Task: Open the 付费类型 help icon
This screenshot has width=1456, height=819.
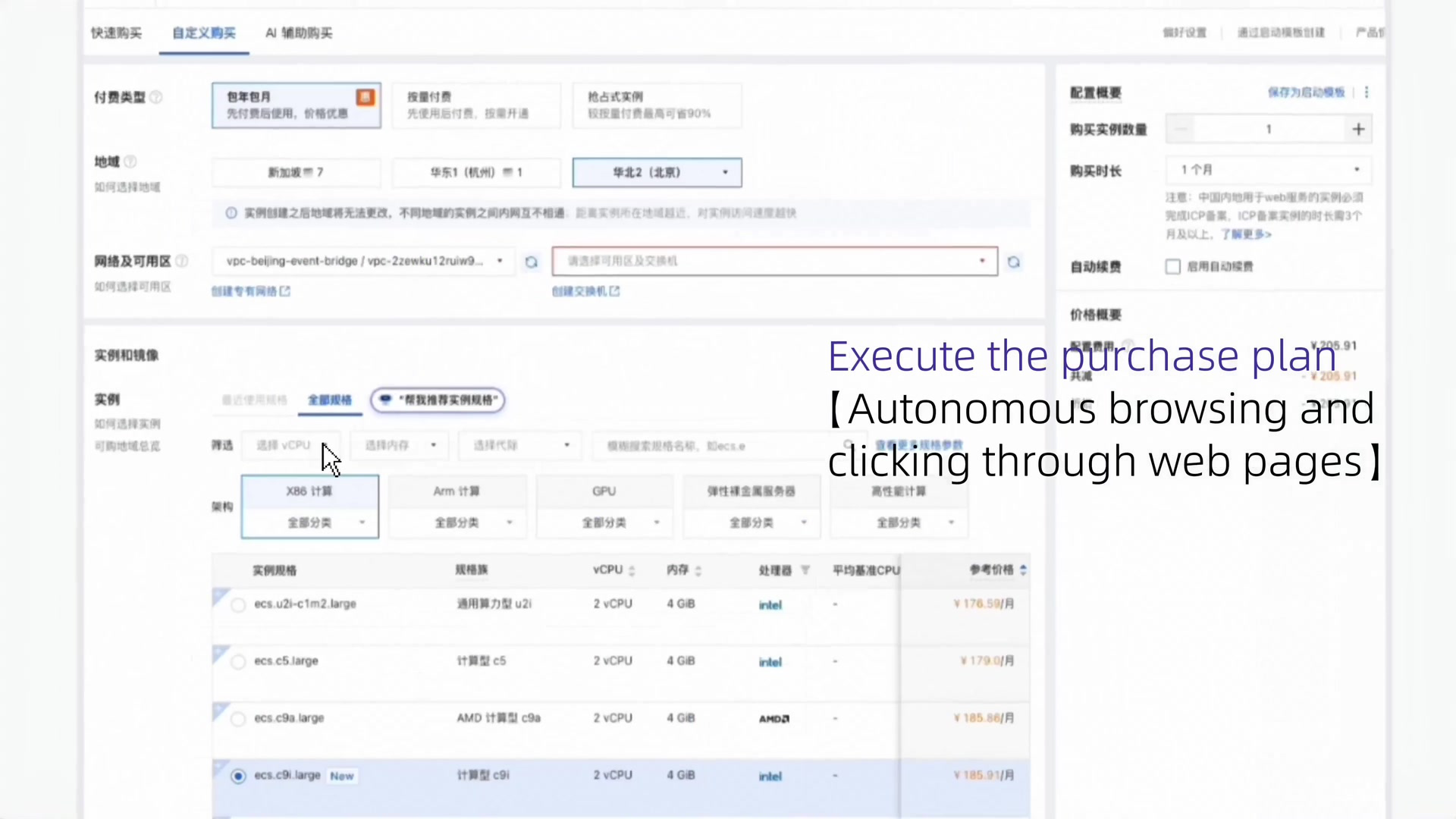Action: click(x=156, y=97)
